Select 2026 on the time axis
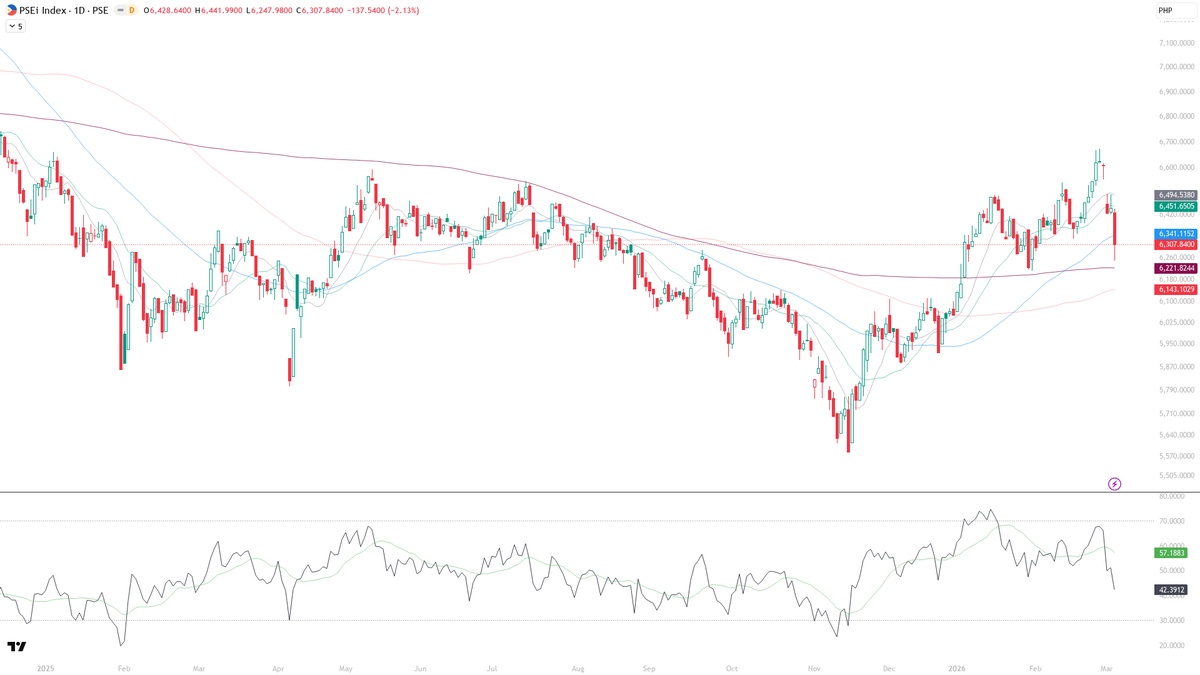The image size is (1200, 675). (x=957, y=667)
